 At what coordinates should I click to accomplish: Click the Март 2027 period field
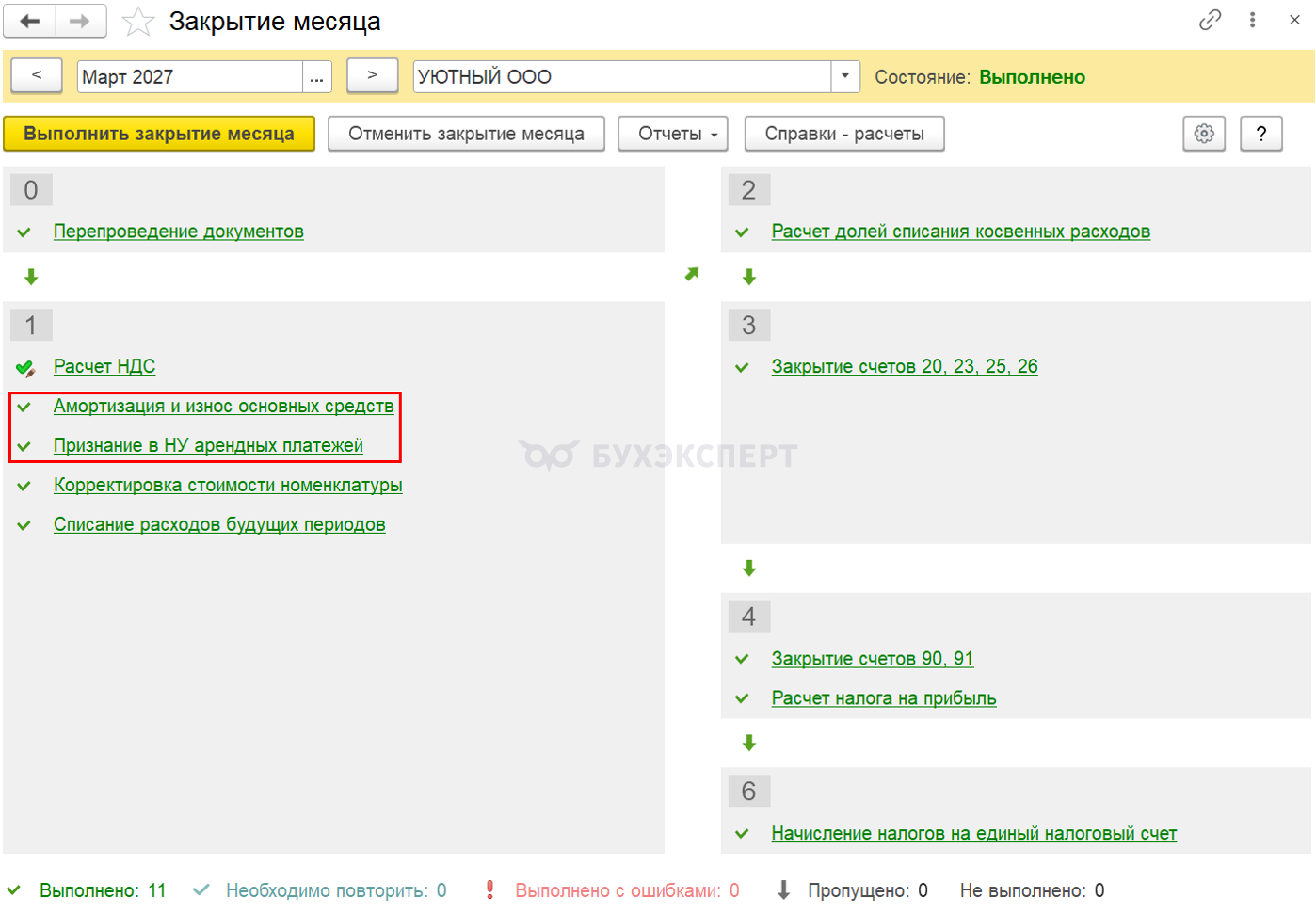pos(190,77)
